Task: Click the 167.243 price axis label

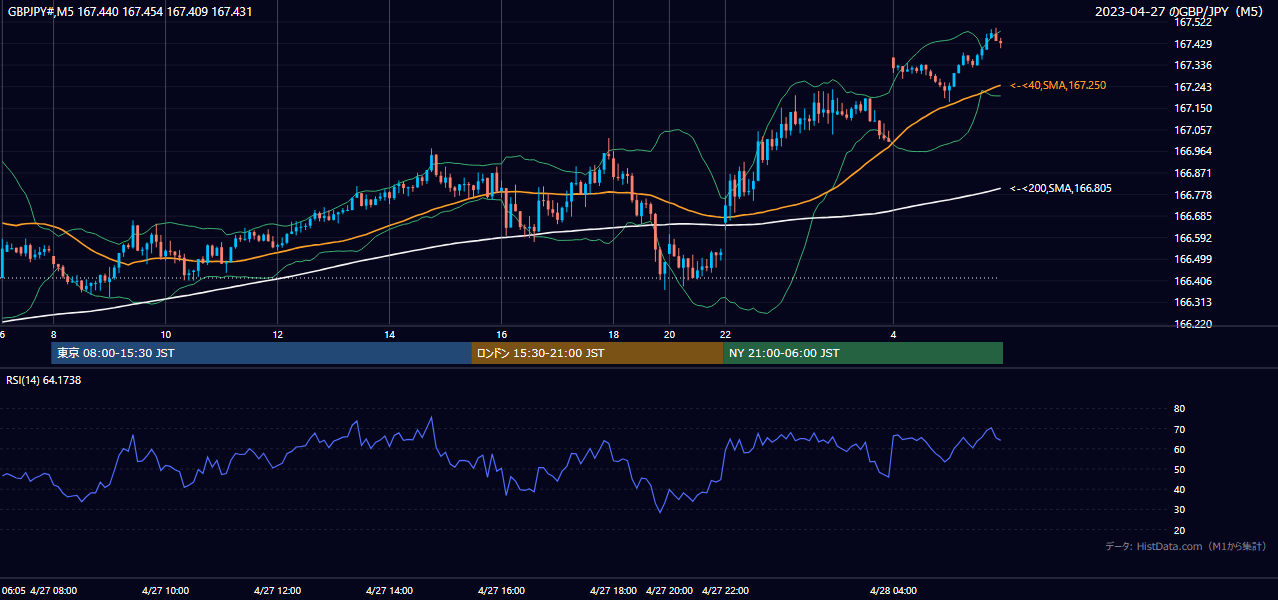Action: pyautogui.click(x=1193, y=87)
